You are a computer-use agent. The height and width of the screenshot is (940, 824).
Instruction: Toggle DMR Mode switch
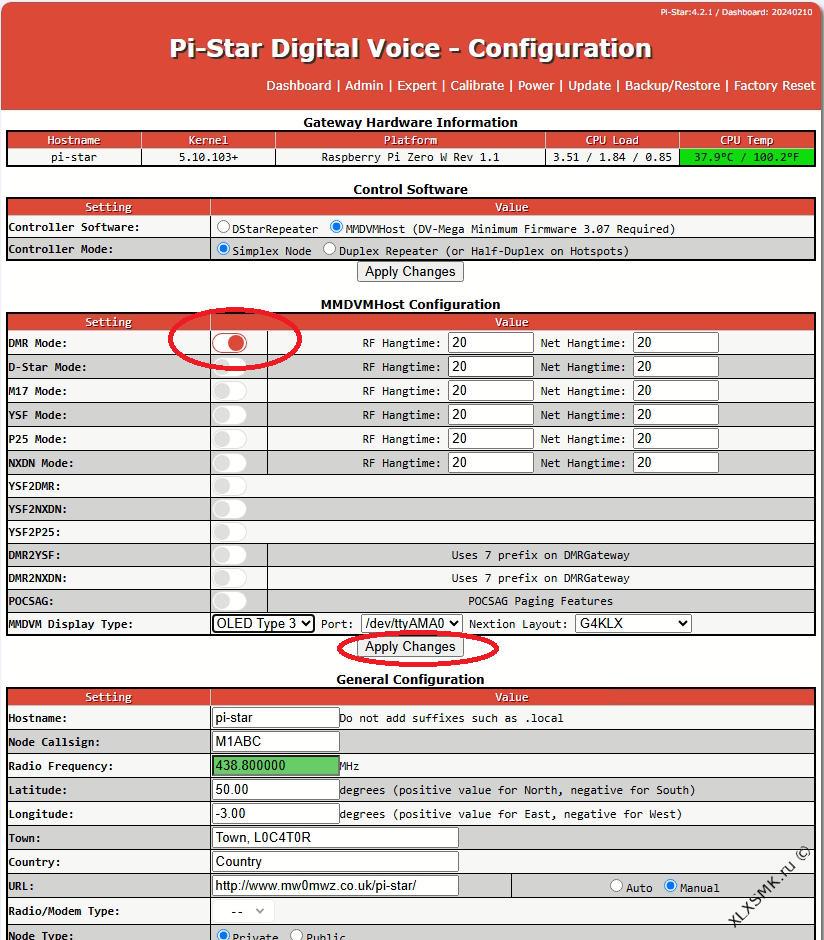coord(230,343)
